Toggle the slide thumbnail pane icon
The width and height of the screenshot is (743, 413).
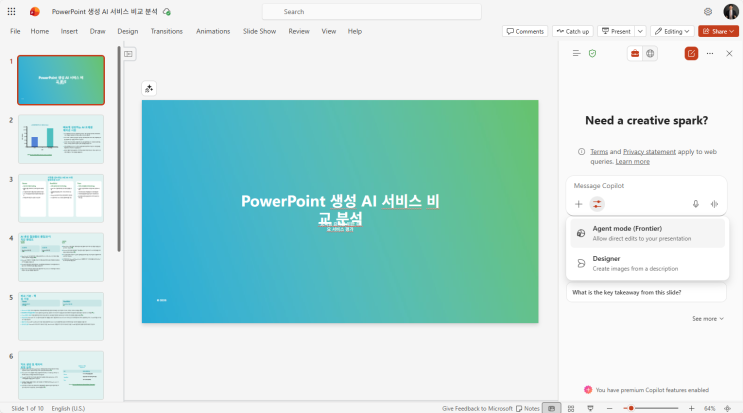click(x=128, y=54)
